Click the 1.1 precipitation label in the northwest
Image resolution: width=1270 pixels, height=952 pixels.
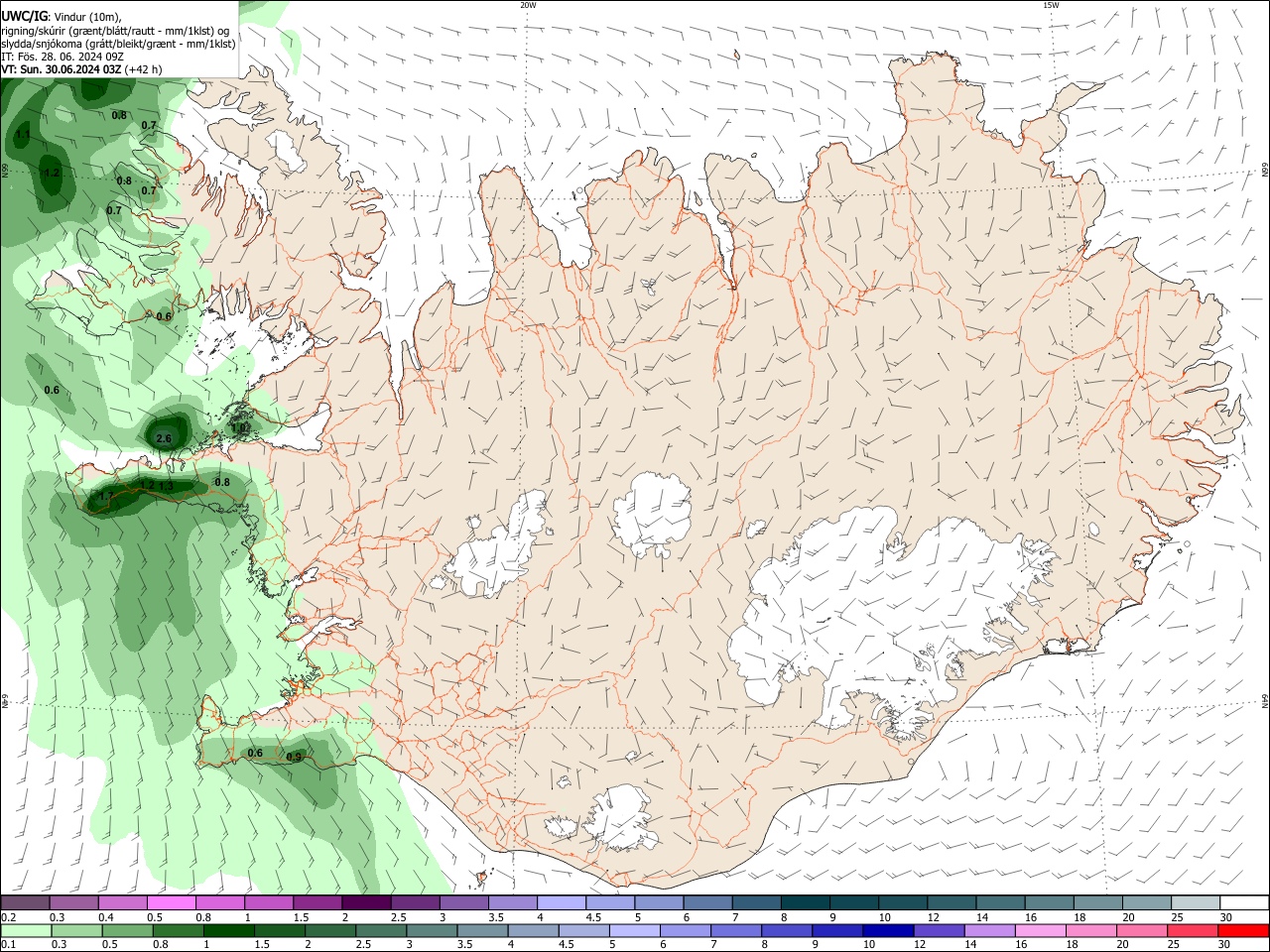click(x=23, y=135)
